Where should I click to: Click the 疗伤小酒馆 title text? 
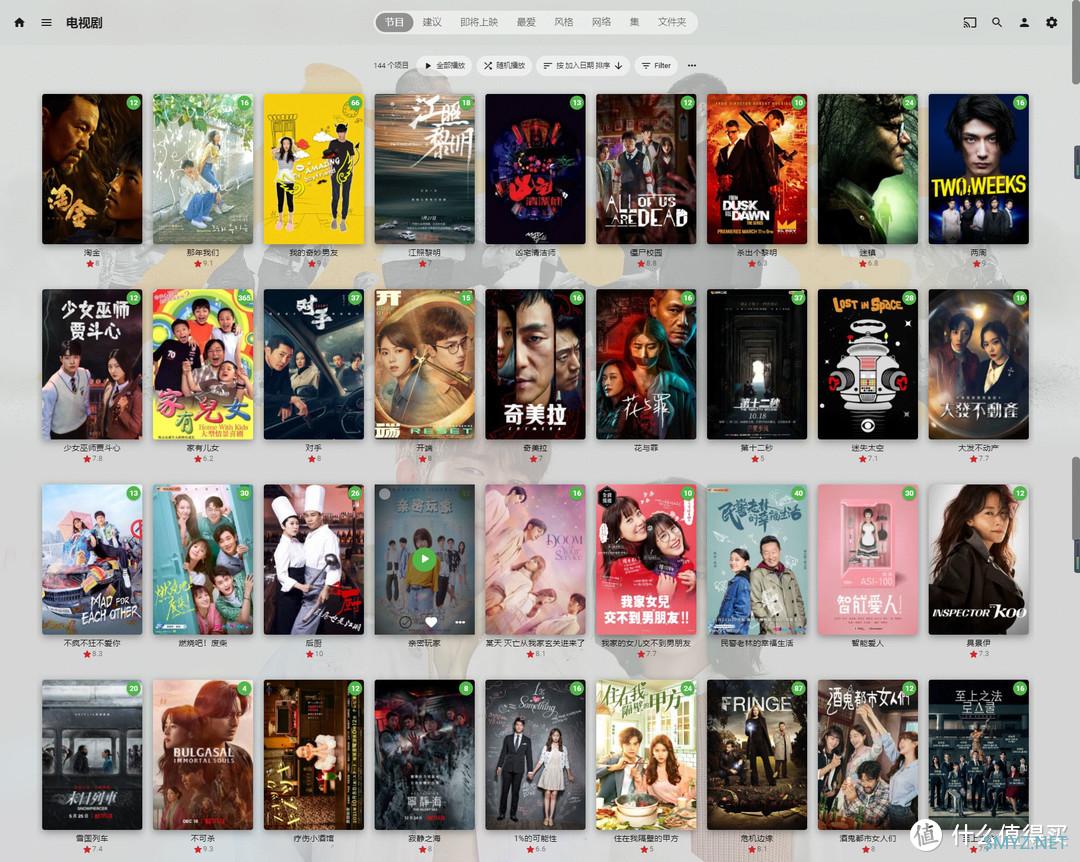point(313,839)
